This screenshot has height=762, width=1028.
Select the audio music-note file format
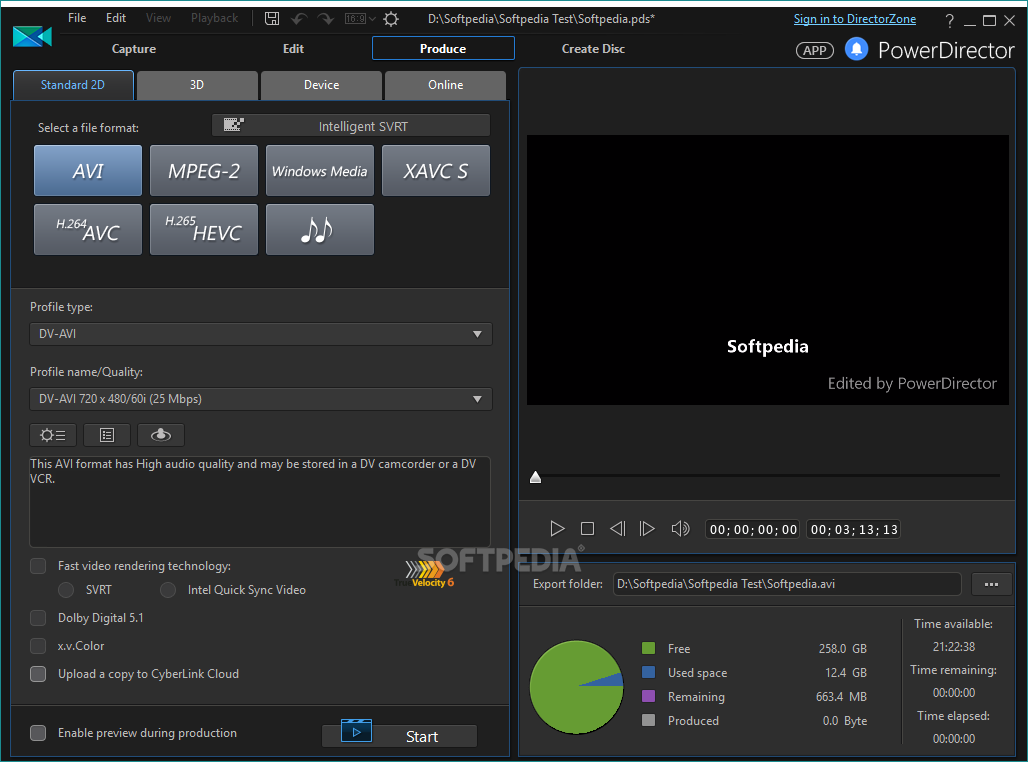320,229
